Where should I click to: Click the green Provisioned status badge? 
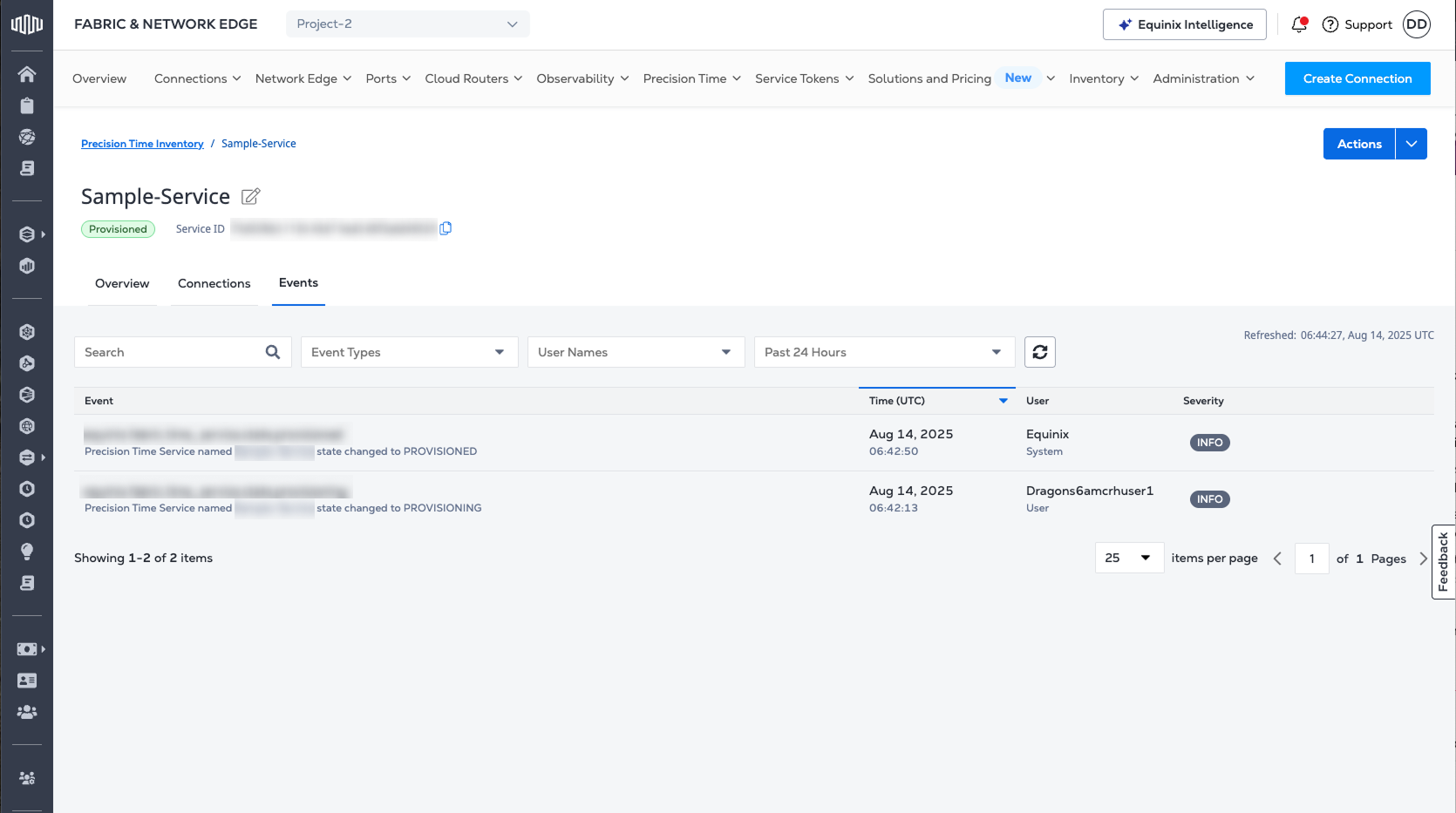coord(118,229)
